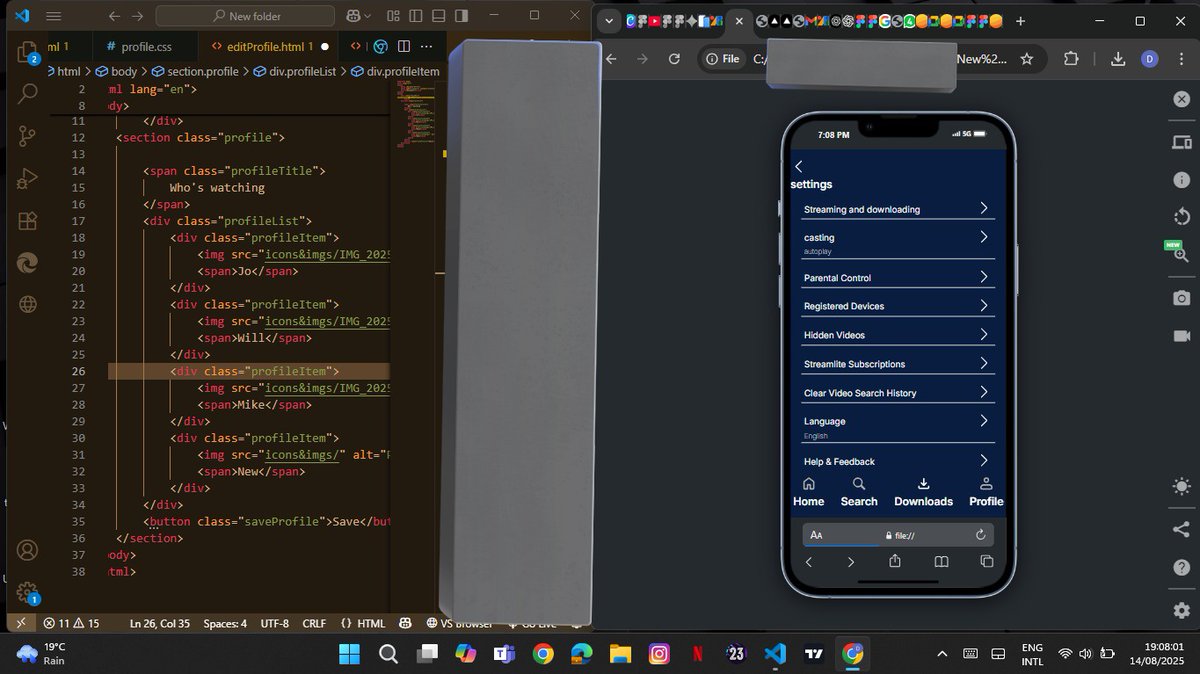Open Customize Layout in VS Code title bar
The image size is (1200, 674).
[x=393, y=16]
